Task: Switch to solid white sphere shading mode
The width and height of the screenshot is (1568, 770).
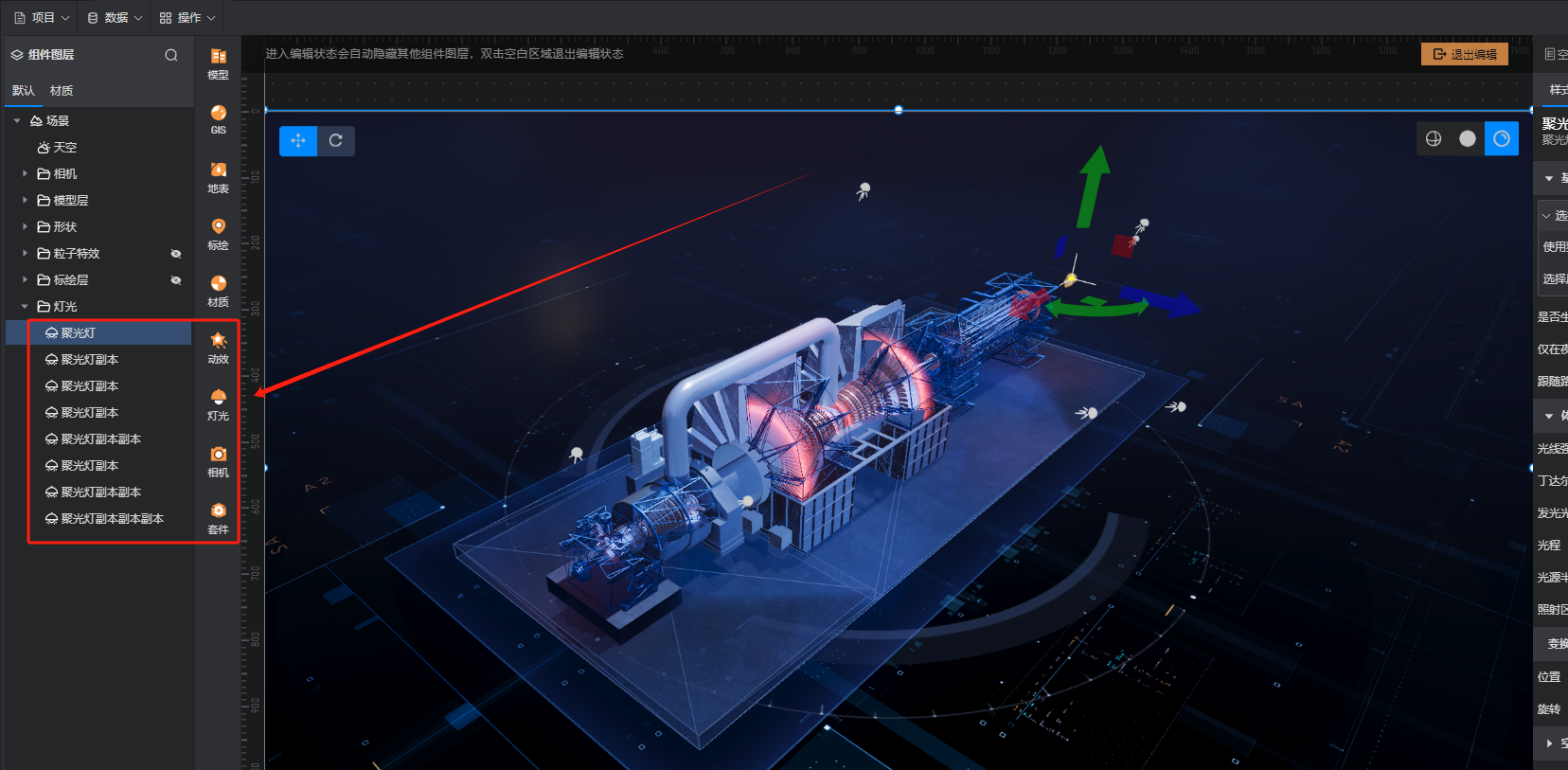Action: (x=1468, y=139)
